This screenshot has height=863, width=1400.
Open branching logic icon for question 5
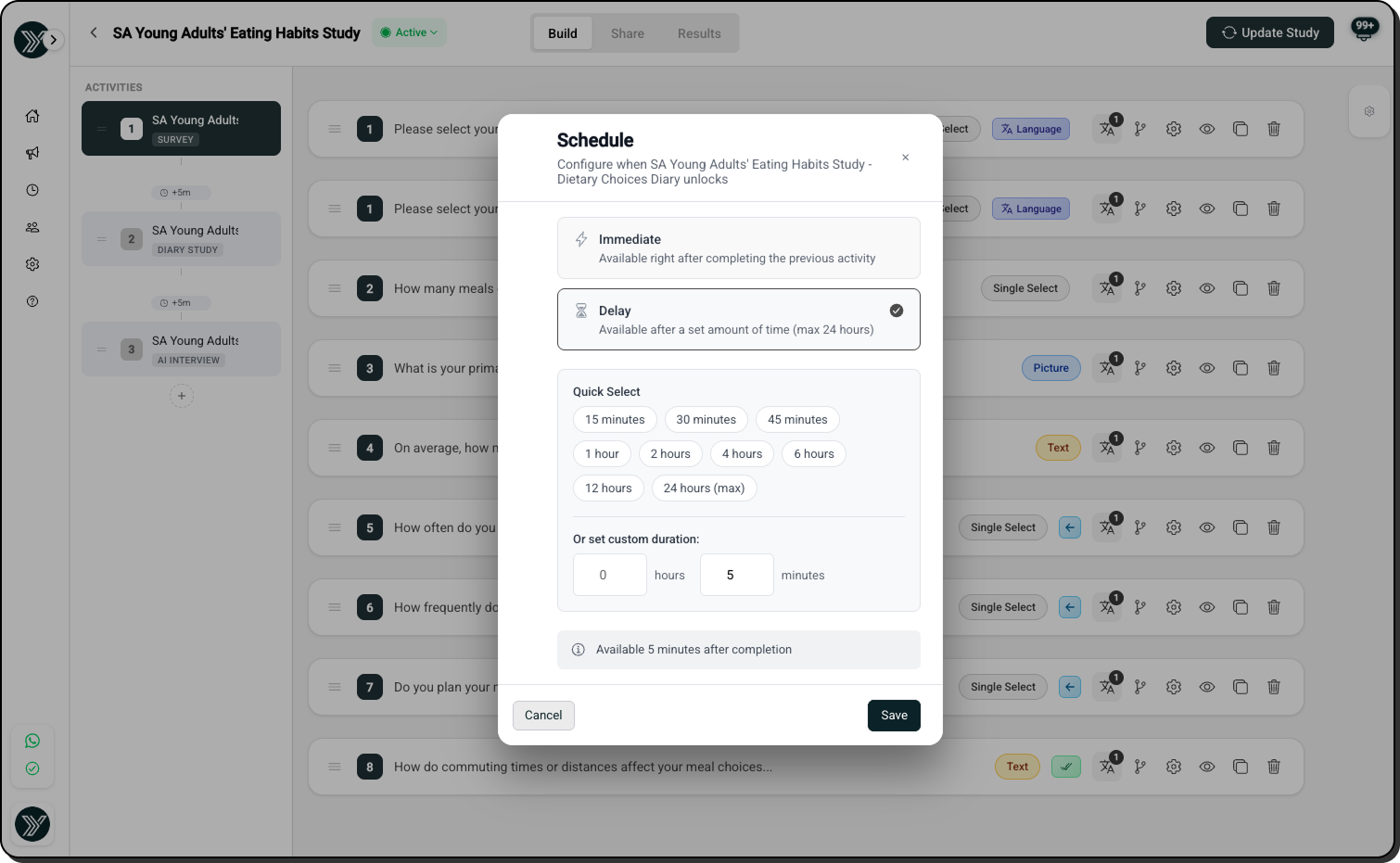[1140, 527]
